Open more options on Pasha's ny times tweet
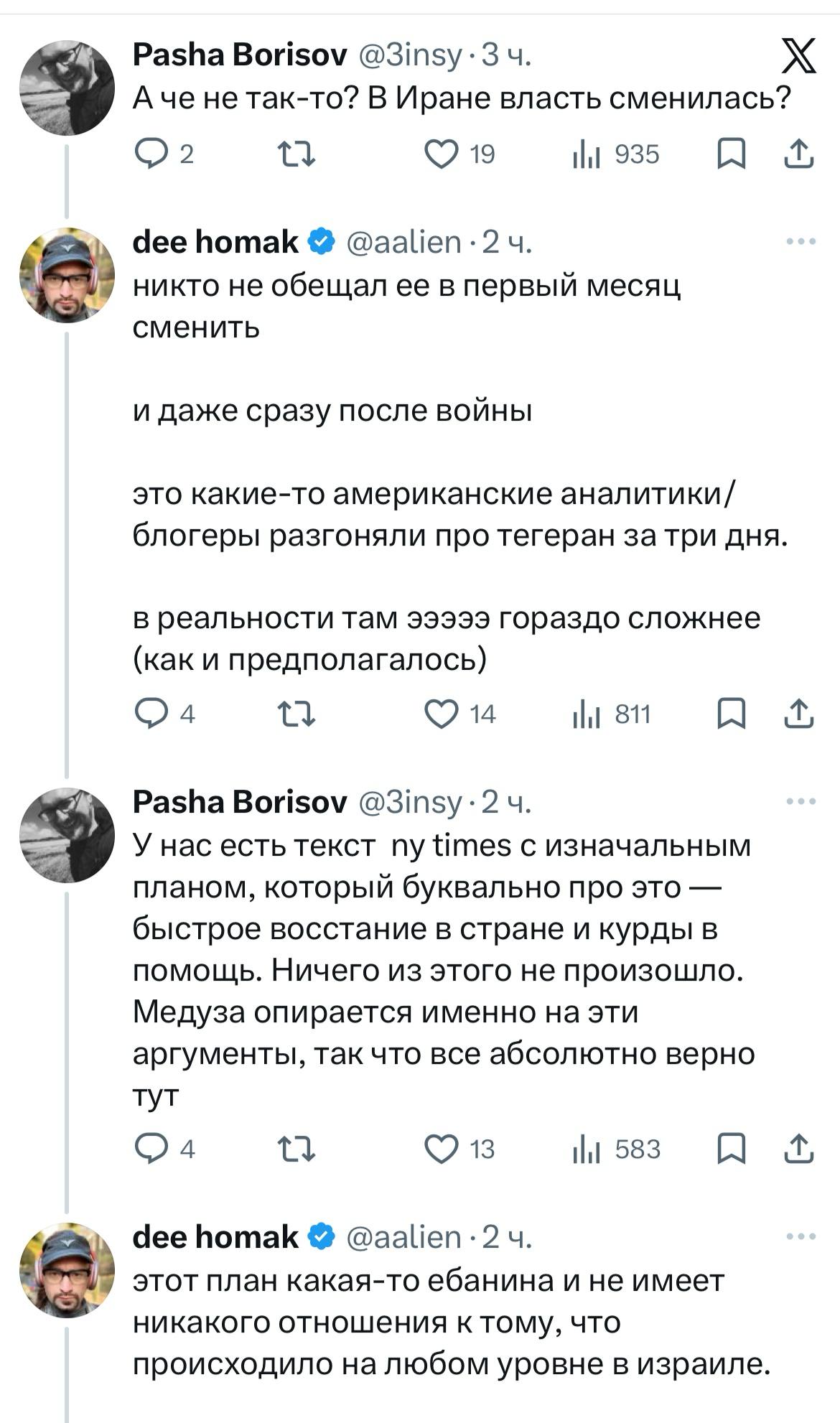Screen dimensions: 840x1423 click(801, 801)
